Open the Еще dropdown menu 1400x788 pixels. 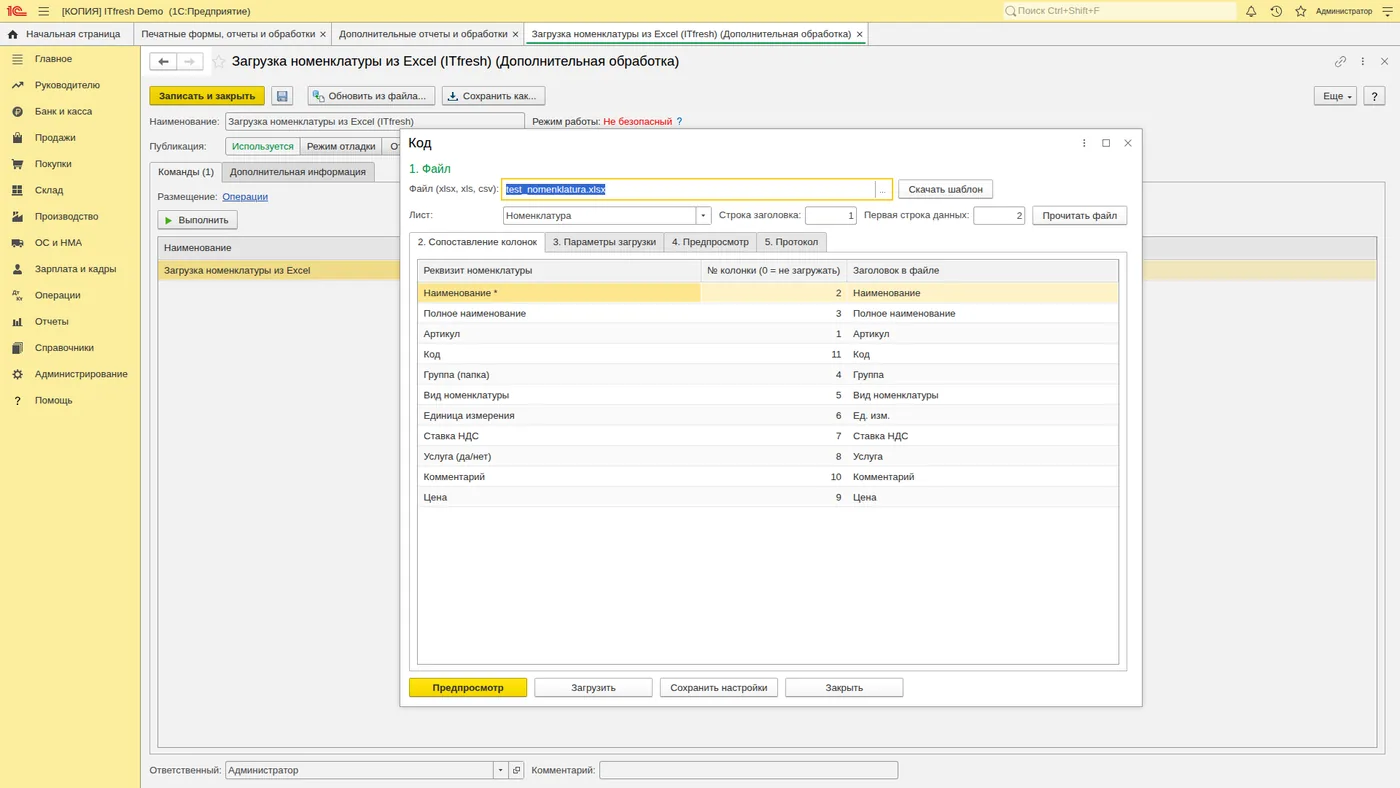pos(1335,96)
